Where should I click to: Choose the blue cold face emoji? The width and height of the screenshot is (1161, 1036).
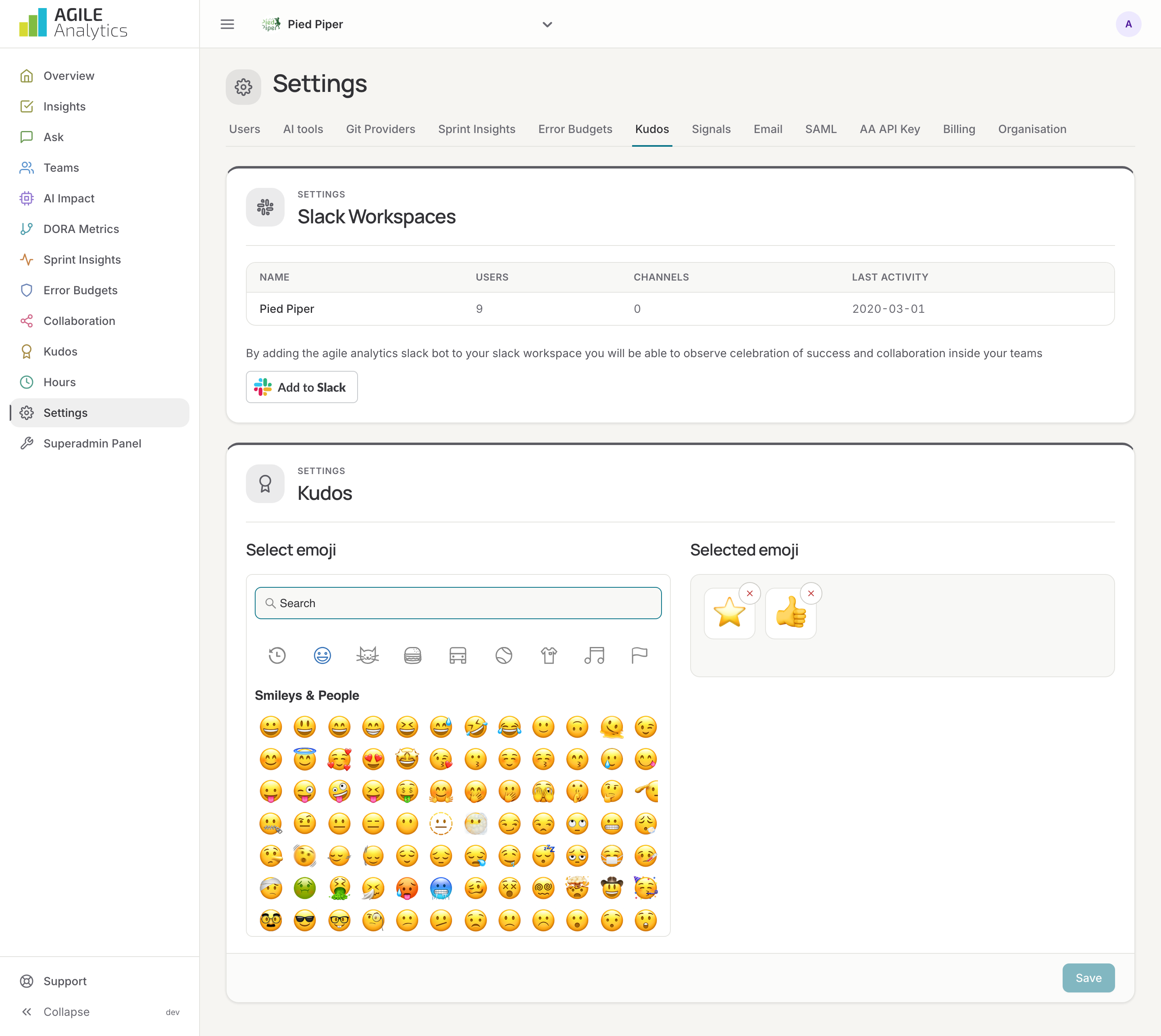pyautogui.click(x=441, y=888)
